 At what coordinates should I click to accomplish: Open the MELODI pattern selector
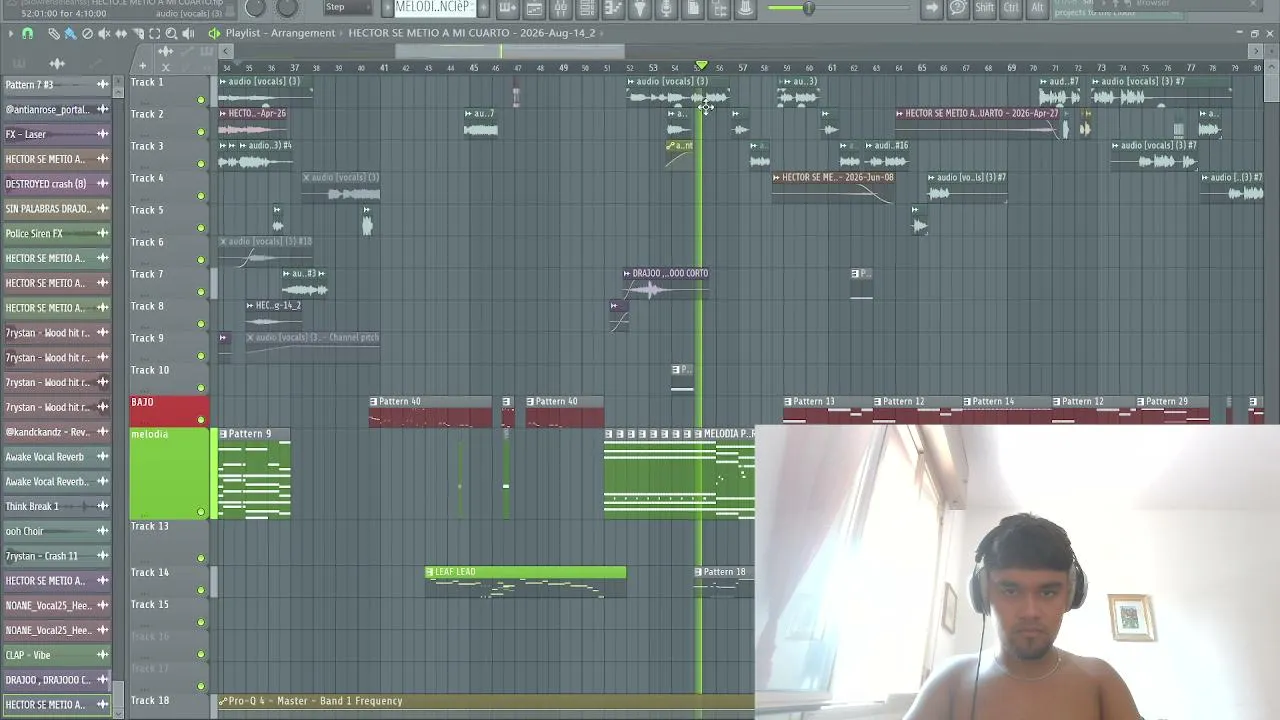[x=433, y=8]
